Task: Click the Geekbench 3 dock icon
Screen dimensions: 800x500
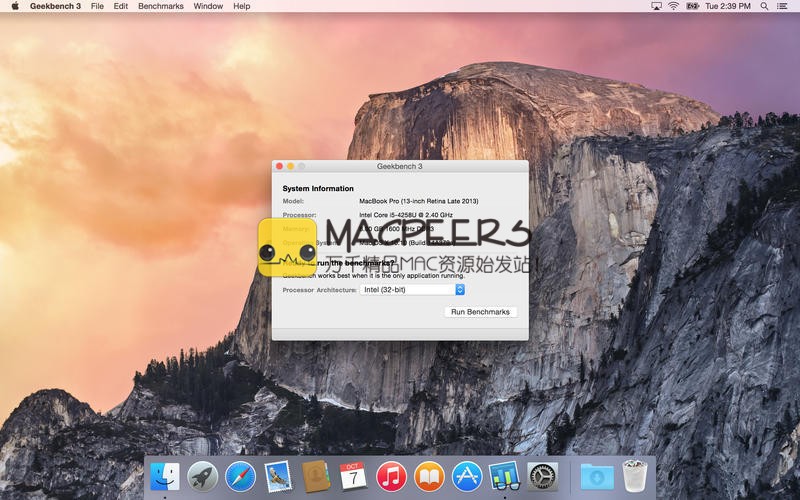Action: 505,477
